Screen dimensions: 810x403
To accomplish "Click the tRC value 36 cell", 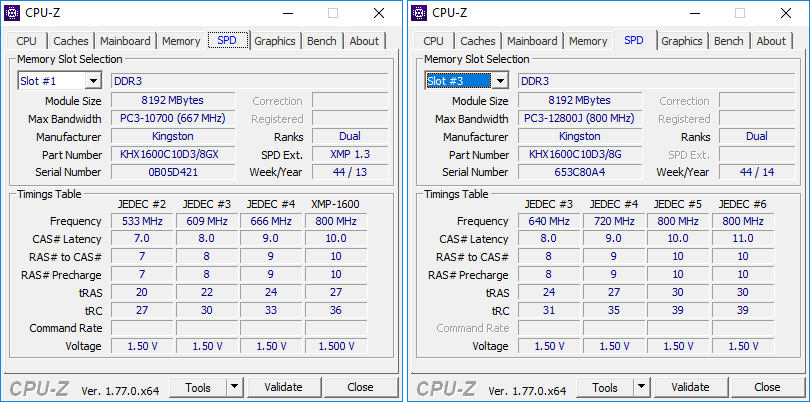I will [336, 310].
